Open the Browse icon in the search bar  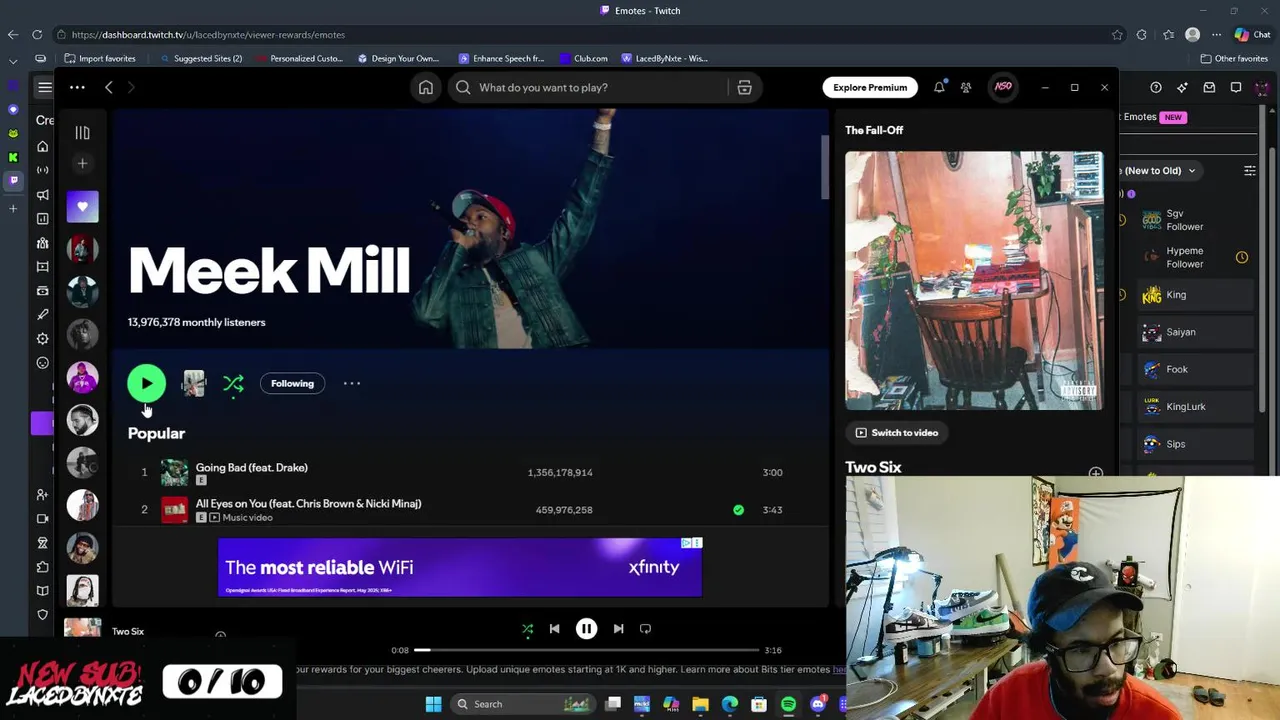(x=744, y=88)
